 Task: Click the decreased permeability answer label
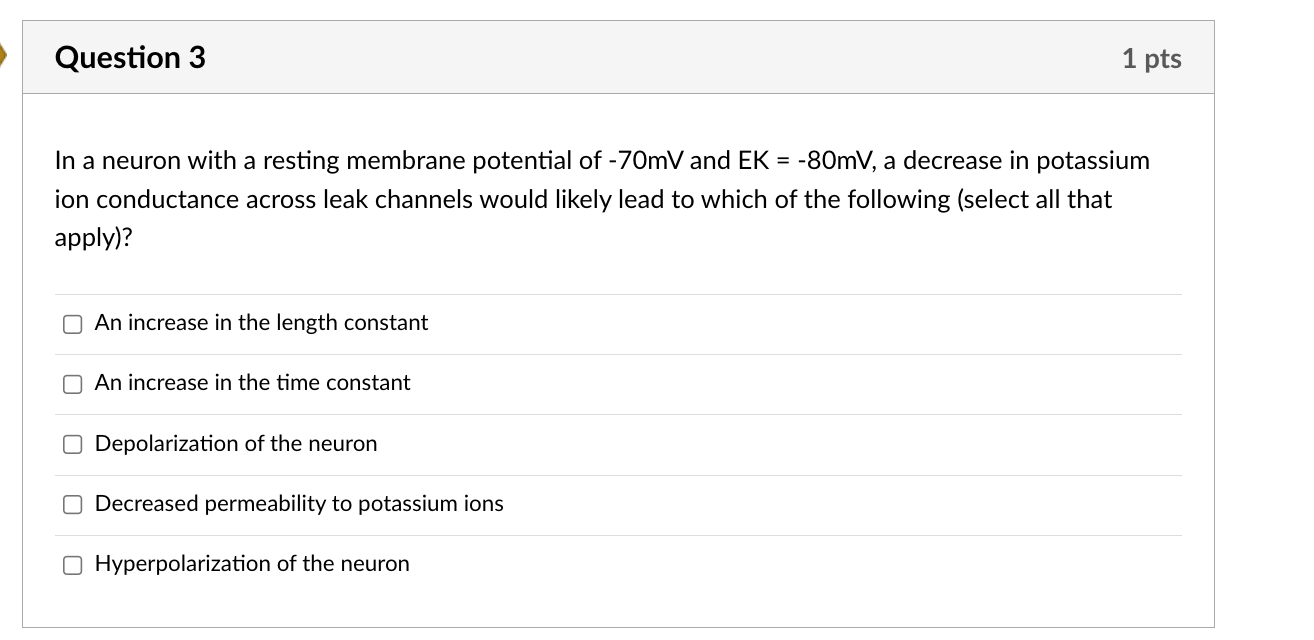point(298,503)
